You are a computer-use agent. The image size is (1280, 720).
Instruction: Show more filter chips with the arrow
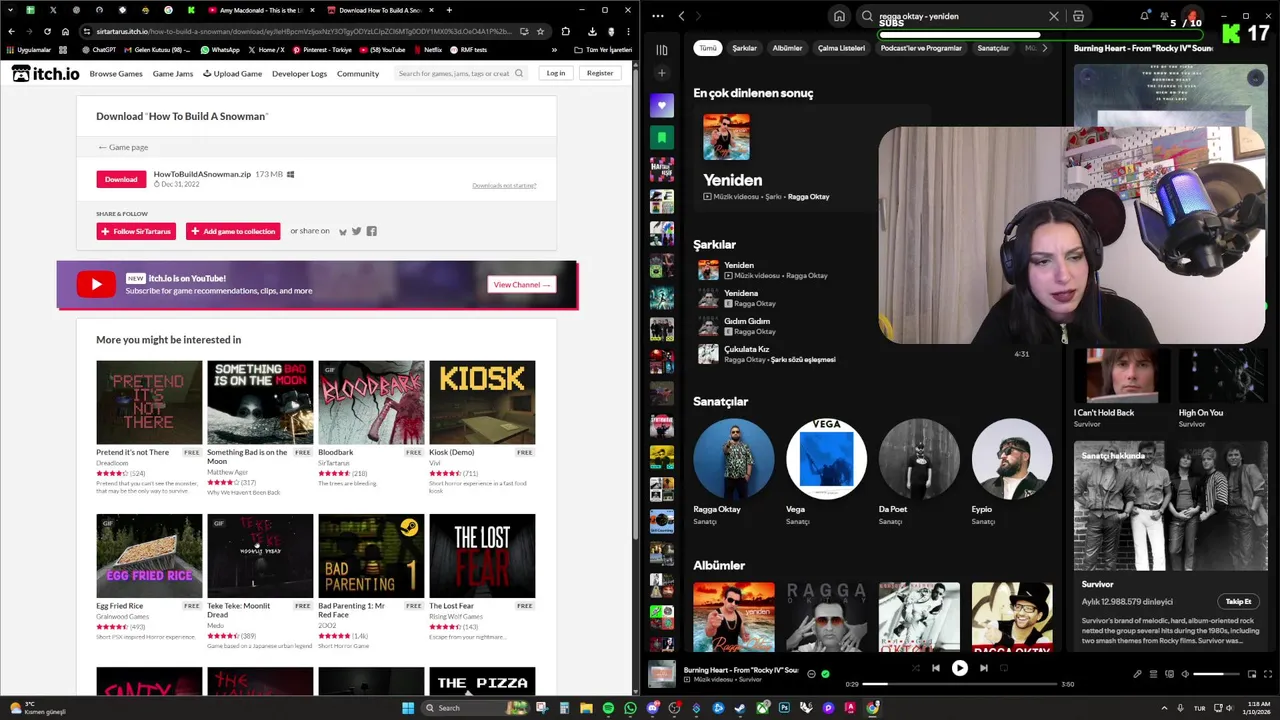coord(1044,48)
